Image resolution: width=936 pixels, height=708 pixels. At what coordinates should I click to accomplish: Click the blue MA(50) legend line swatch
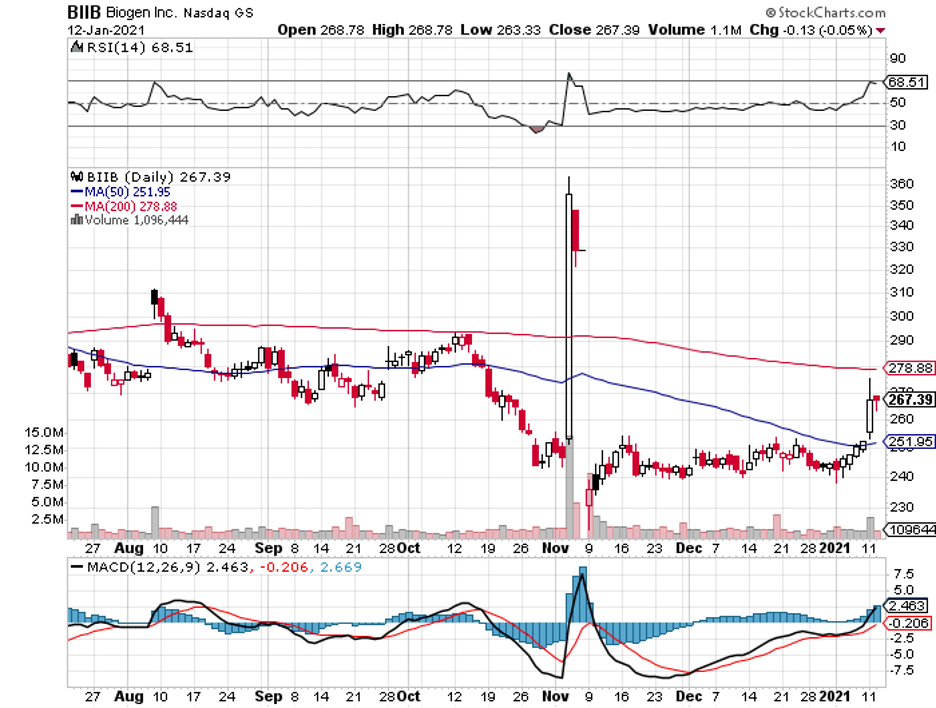(x=77, y=192)
